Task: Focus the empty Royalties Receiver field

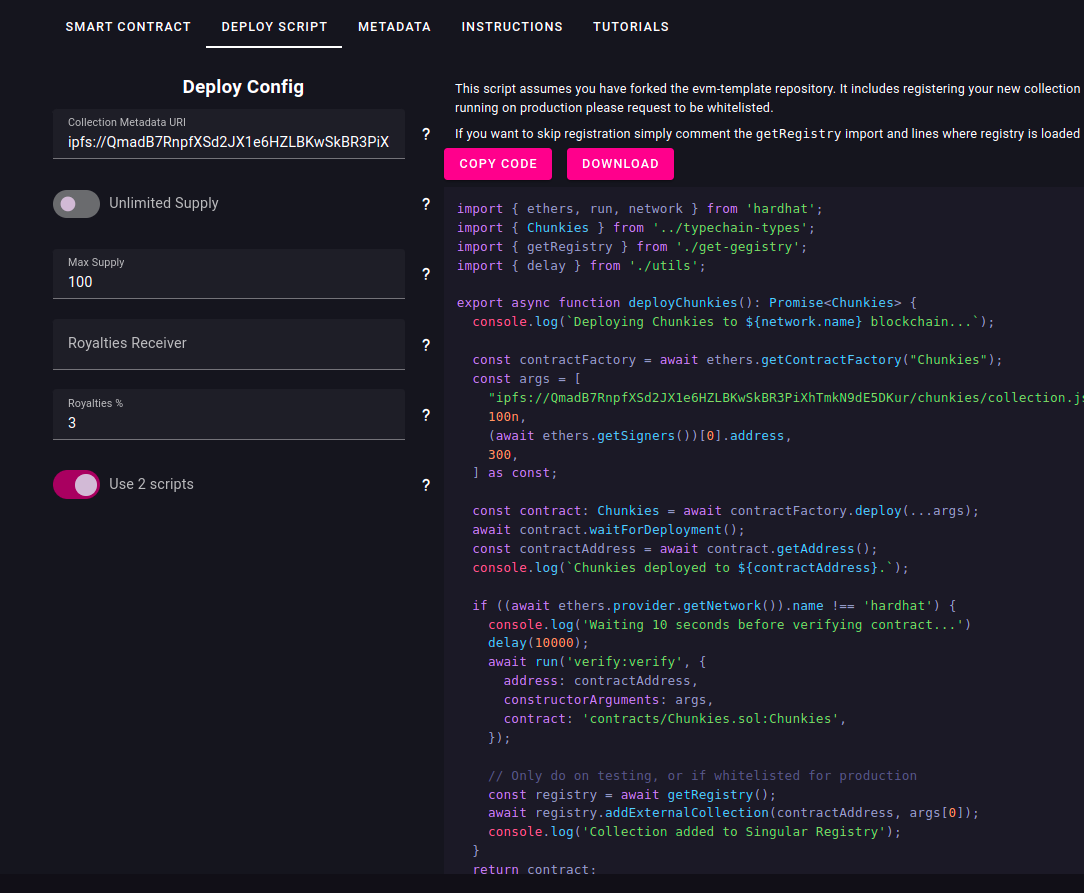Action: coord(228,344)
